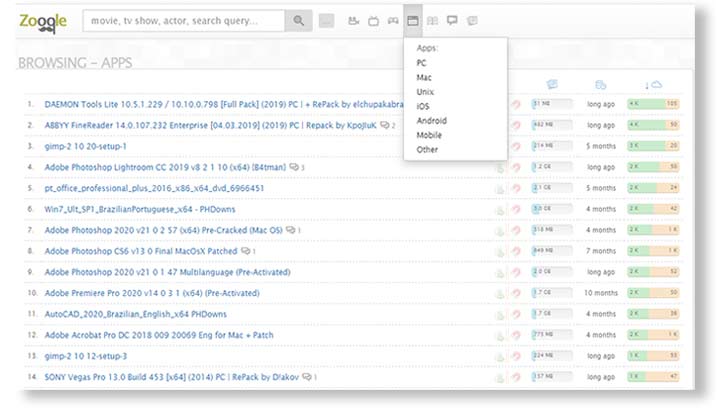
Task: Click seed bar of Photoshop CS6 row
Action: coord(653,251)
